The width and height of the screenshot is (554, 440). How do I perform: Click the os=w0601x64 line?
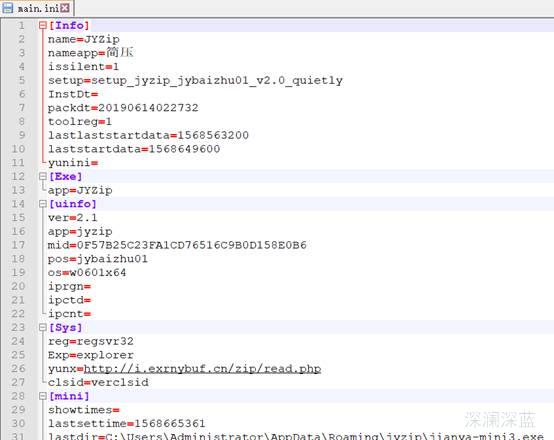87,272
